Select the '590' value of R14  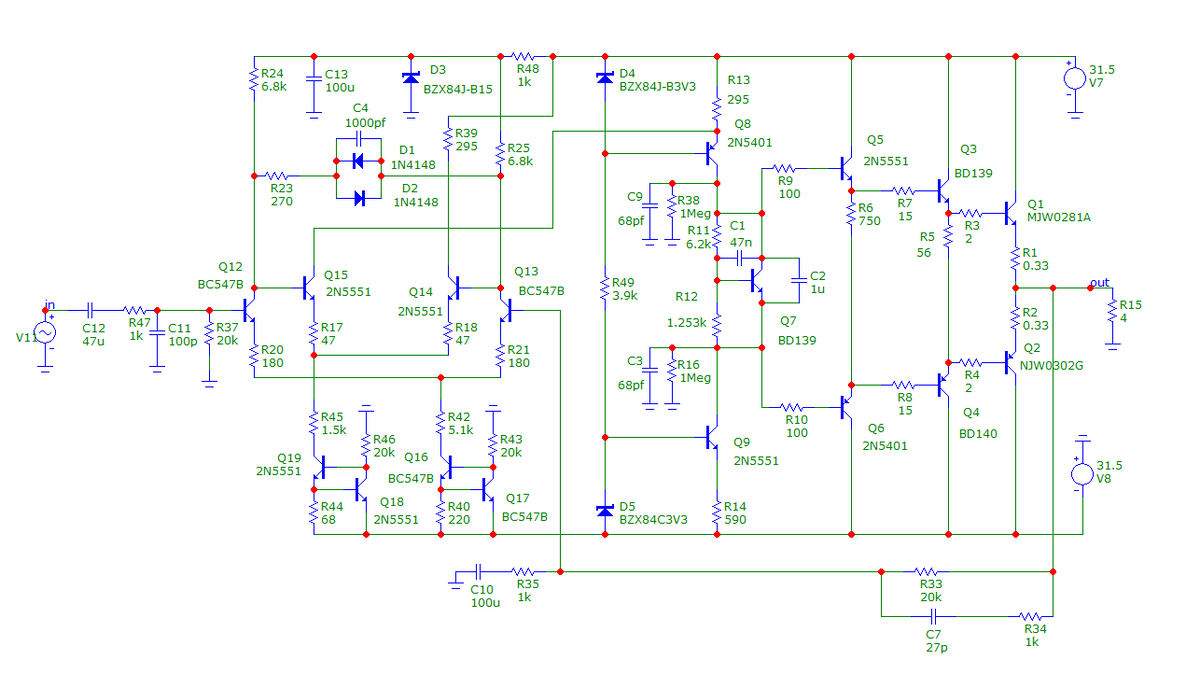(x=734, y=520)
